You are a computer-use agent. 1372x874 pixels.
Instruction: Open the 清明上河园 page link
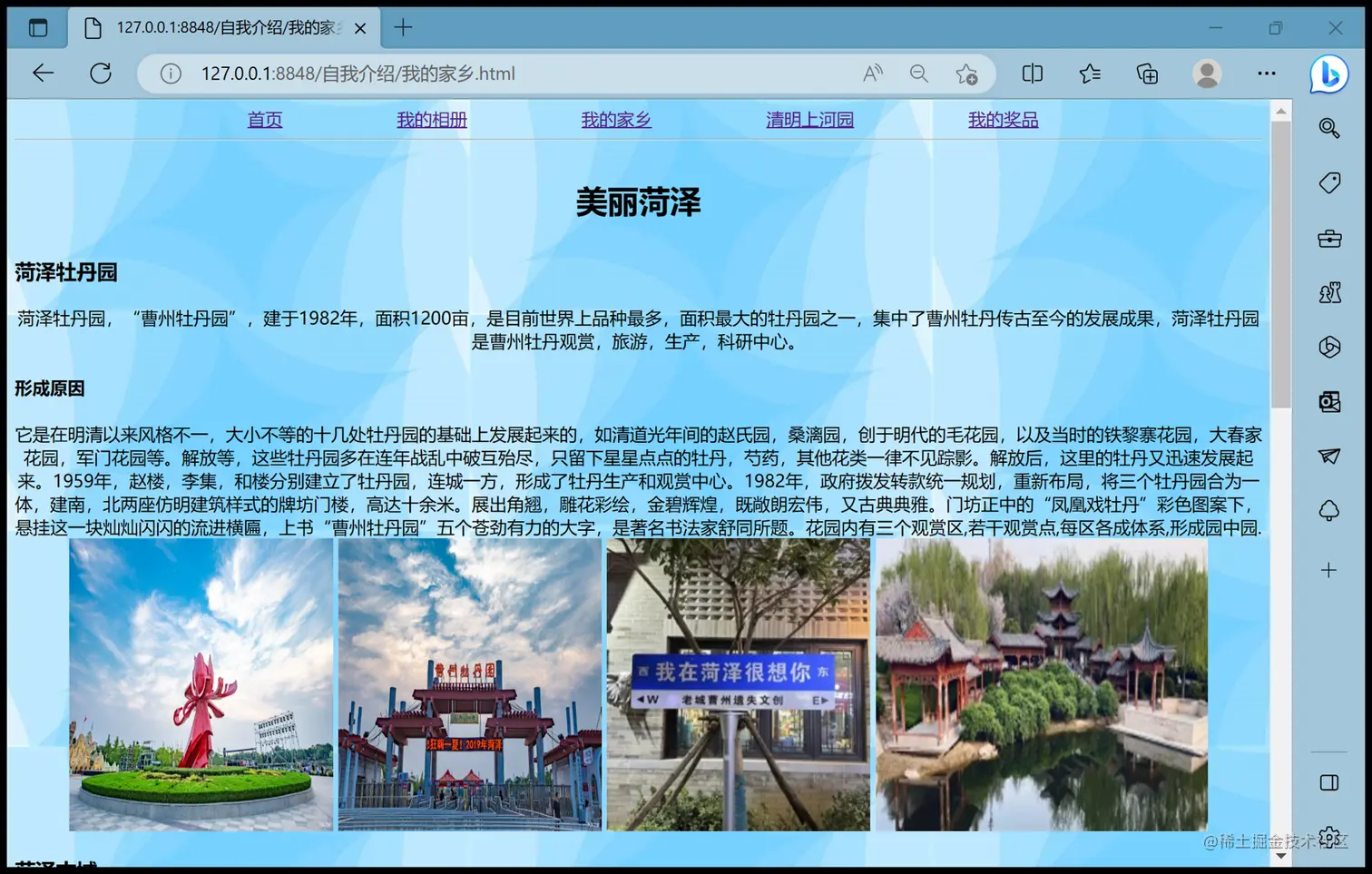808,119
